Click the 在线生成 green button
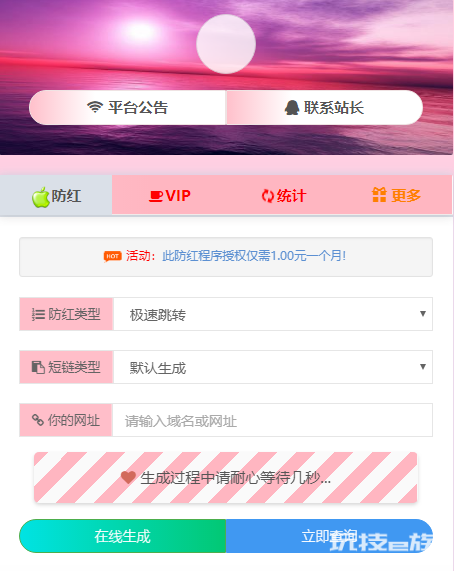The height and width of the screenshot is (571, 454). (123, 536)
